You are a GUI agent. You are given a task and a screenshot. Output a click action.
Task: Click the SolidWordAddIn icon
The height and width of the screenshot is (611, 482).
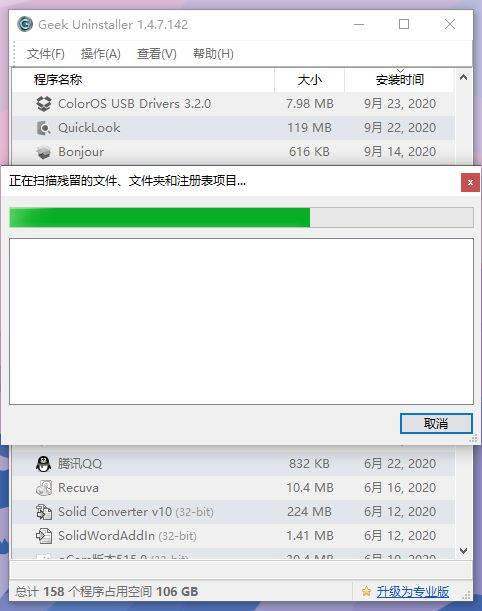click(x=44, y=536)
